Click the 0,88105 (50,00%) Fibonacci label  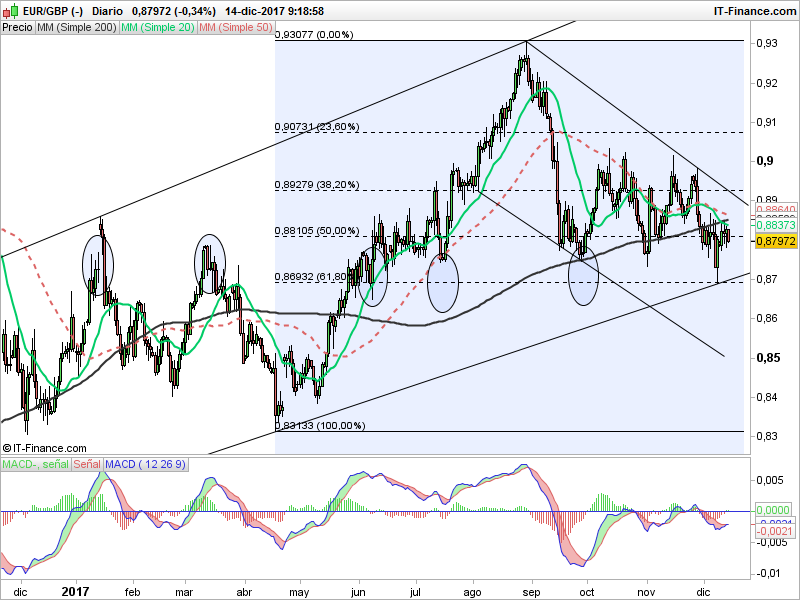pos(317,231)
